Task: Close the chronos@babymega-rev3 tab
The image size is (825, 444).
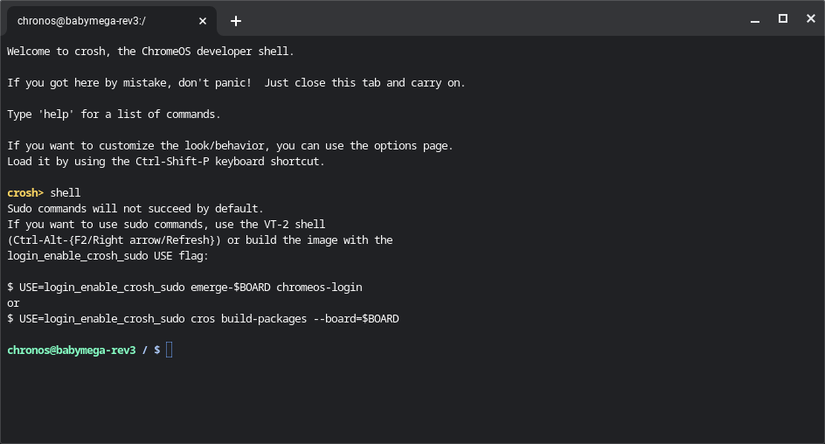Action: click(x=203, y=20)
